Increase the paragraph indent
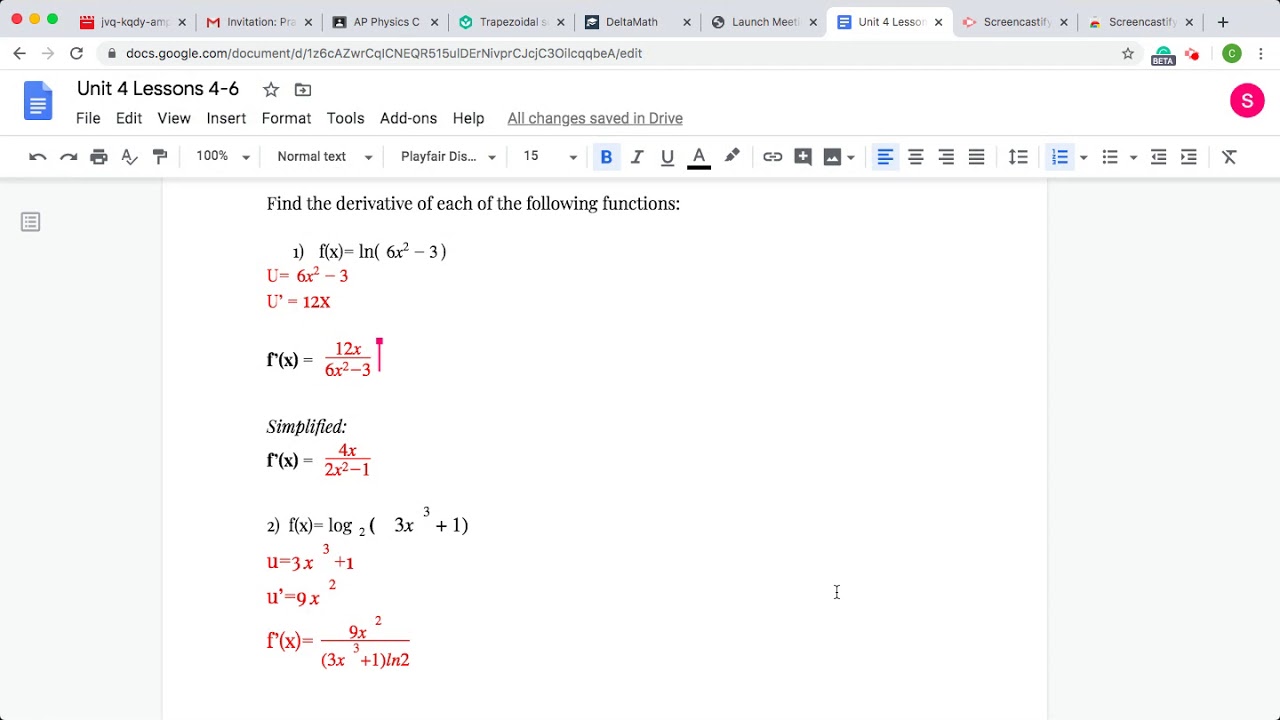Image resolution: width=1280 pixels, height=720 pixels. point(1189,157)
